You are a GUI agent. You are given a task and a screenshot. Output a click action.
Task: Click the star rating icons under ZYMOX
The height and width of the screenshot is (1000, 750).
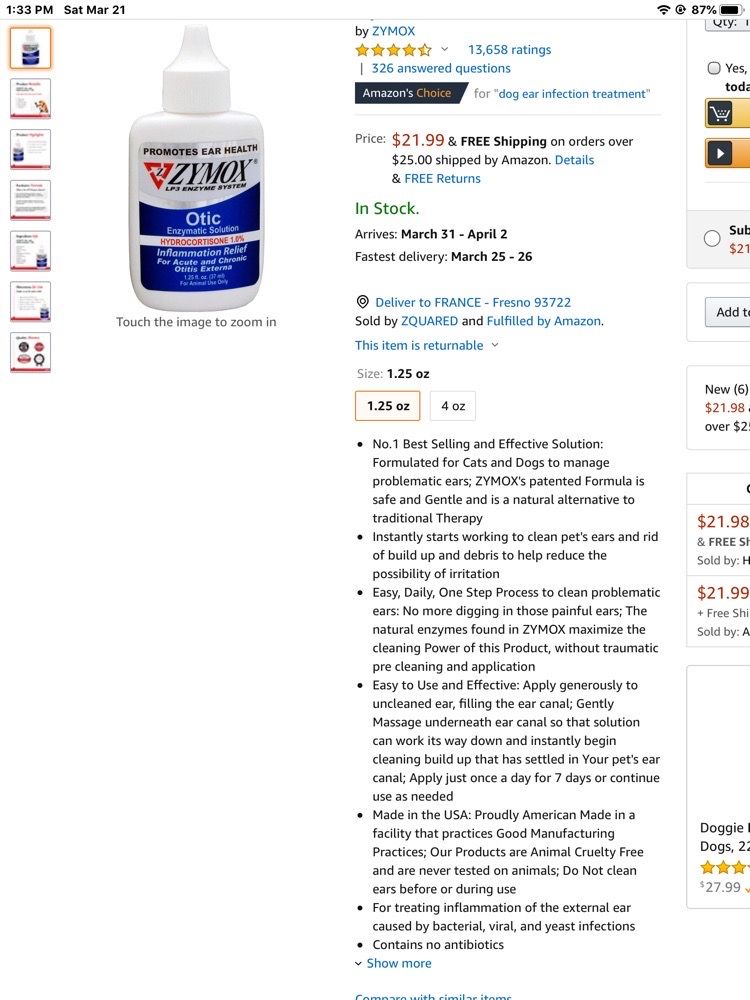(x=393, y=50)
